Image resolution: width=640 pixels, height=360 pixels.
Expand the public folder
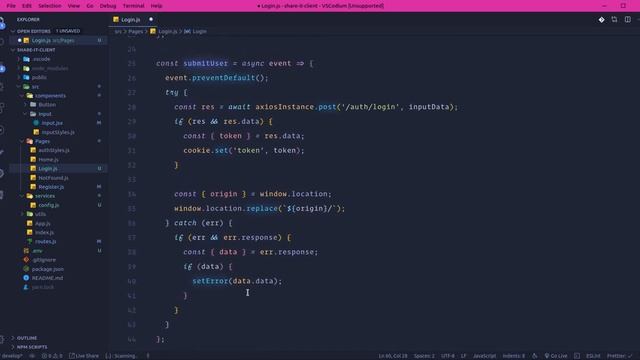click(x=39, y=77)
